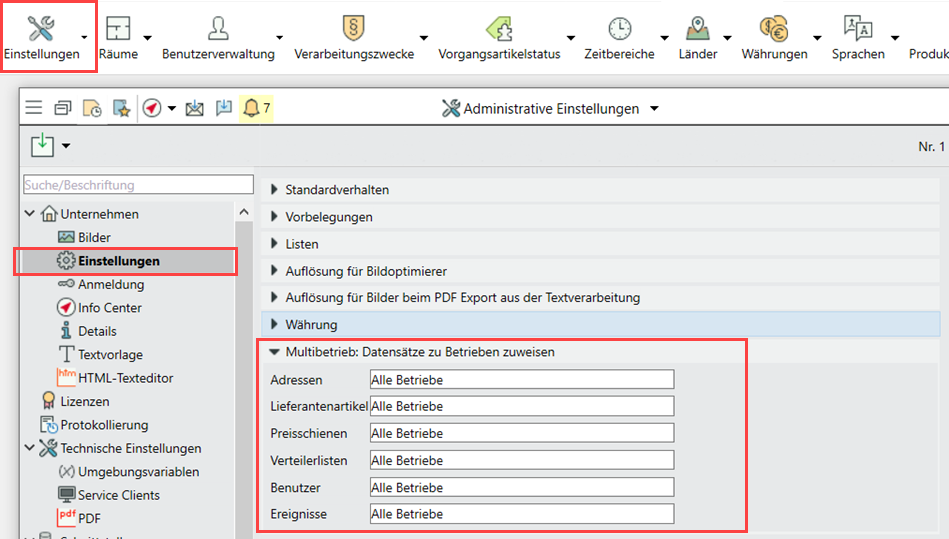Screen dimensions: 949x539
Task: Open the hamburger menu icon
Action: (34, 108)
